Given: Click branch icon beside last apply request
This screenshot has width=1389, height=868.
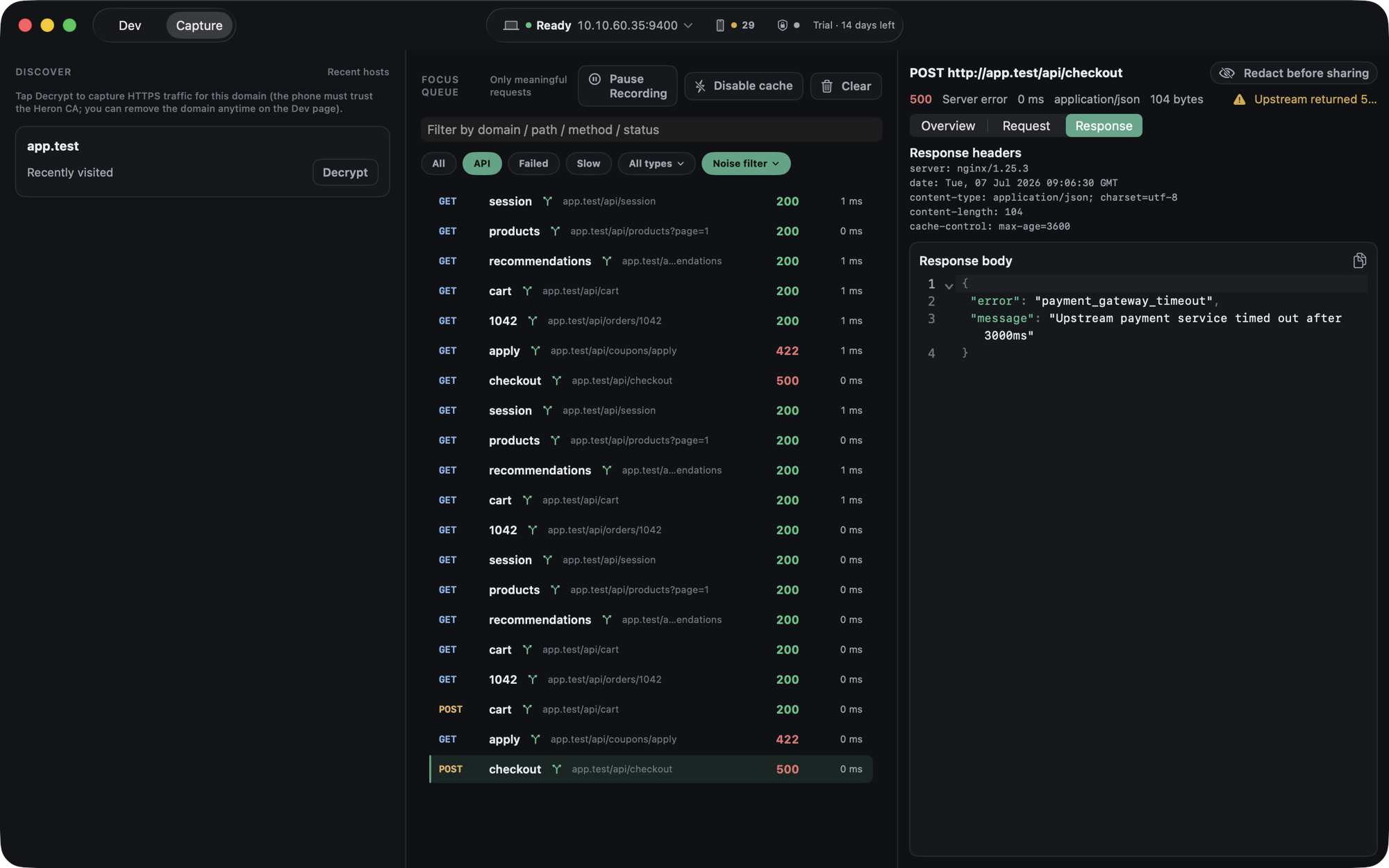Looking at the screenshot, I should [x=535, y=739].
